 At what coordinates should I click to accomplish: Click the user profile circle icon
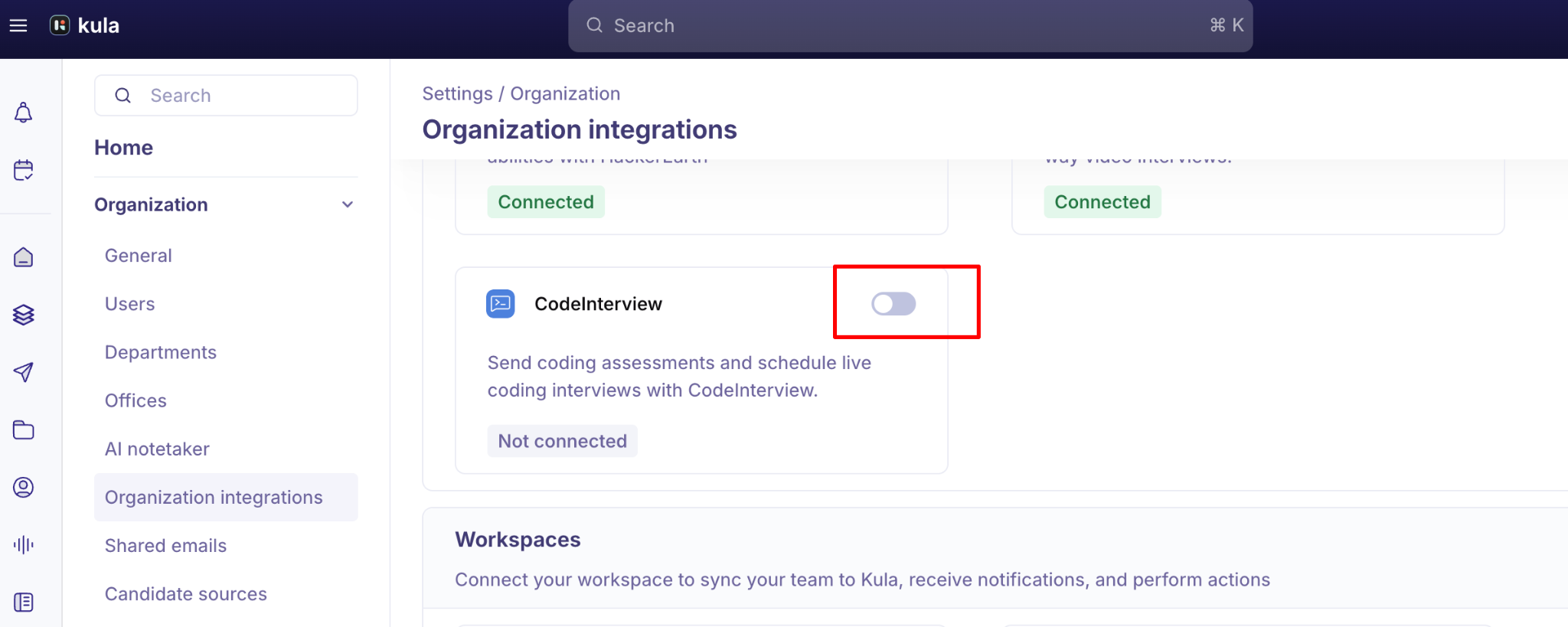pyautogui.click(x=24, y=487)
